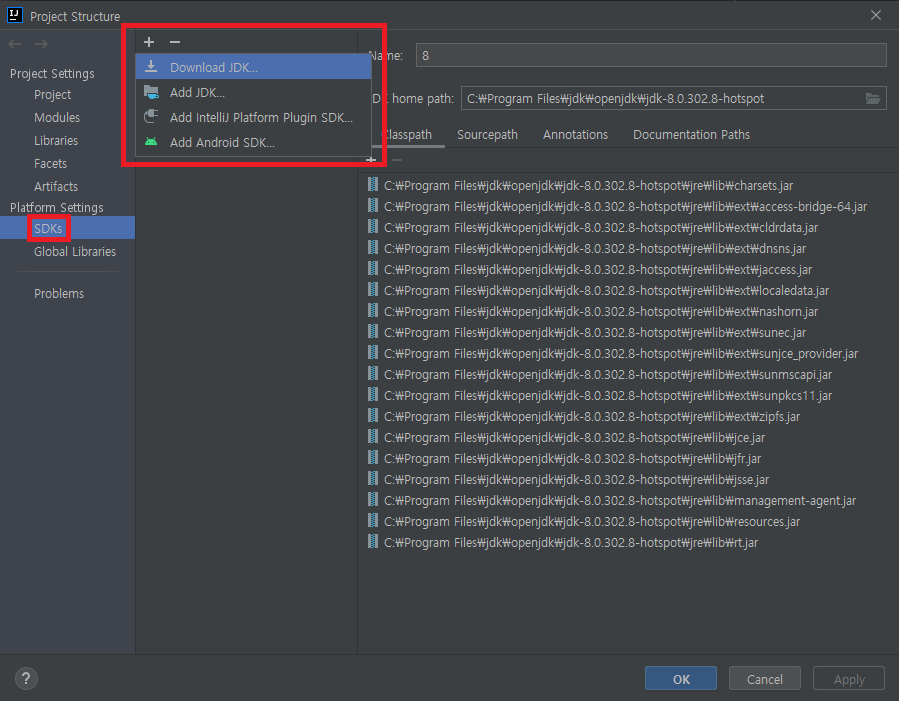Click the question mark help icon
This screenshot has height=701, width=899.
pos(26,679)
